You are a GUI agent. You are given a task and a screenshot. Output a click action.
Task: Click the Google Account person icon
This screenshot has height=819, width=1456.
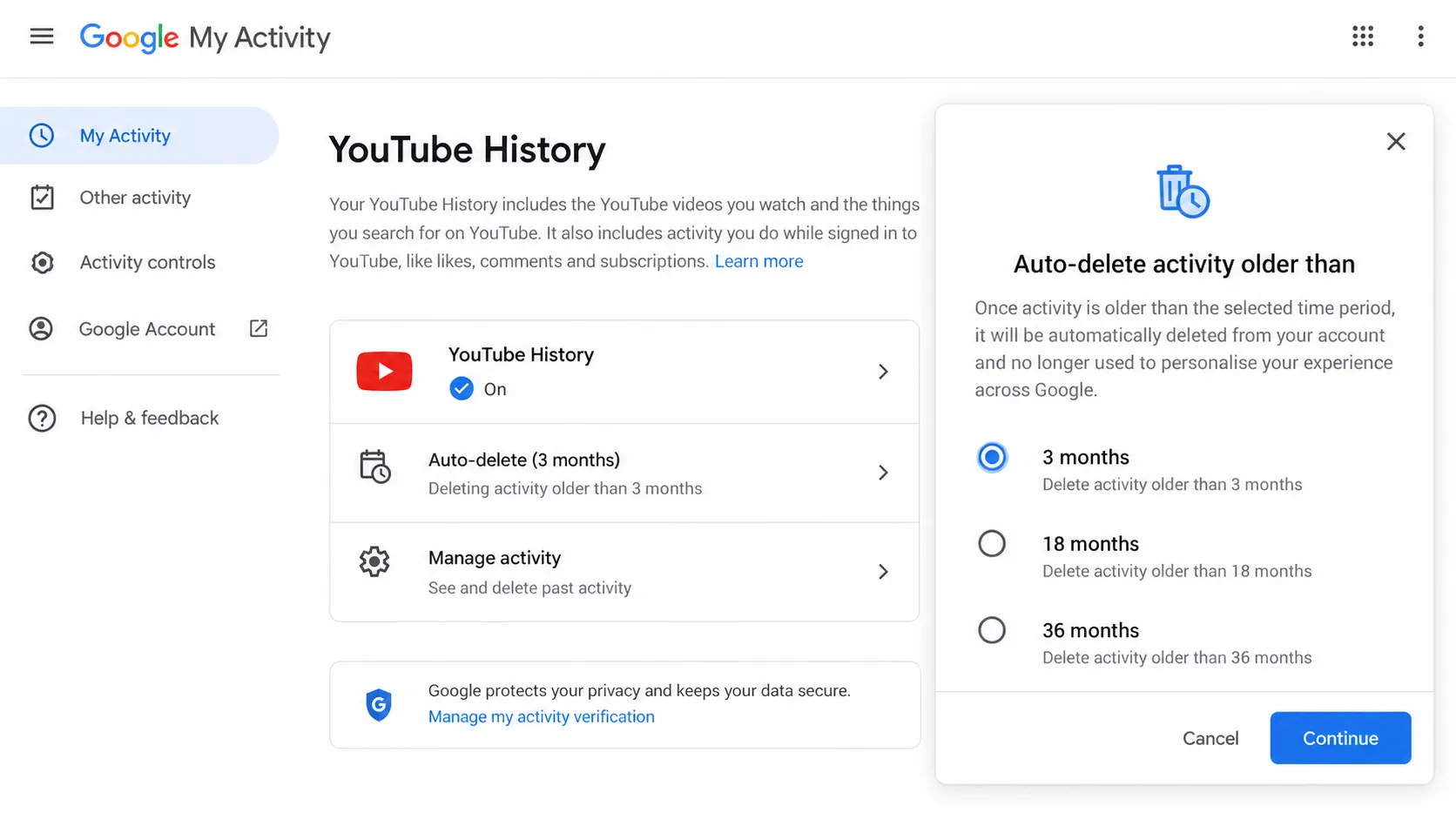[x=41, y=329]
